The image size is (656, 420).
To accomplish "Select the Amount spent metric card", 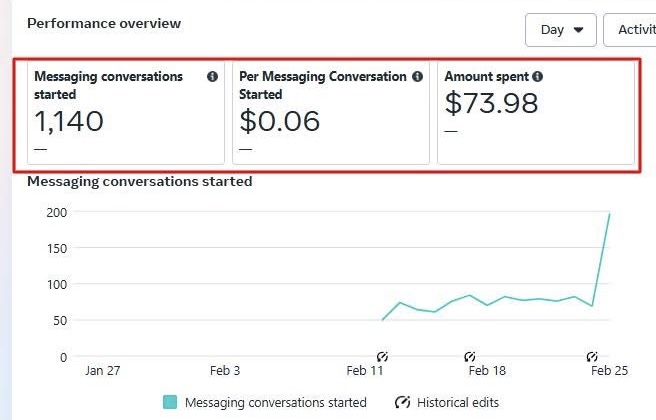I will pos(536,113).
